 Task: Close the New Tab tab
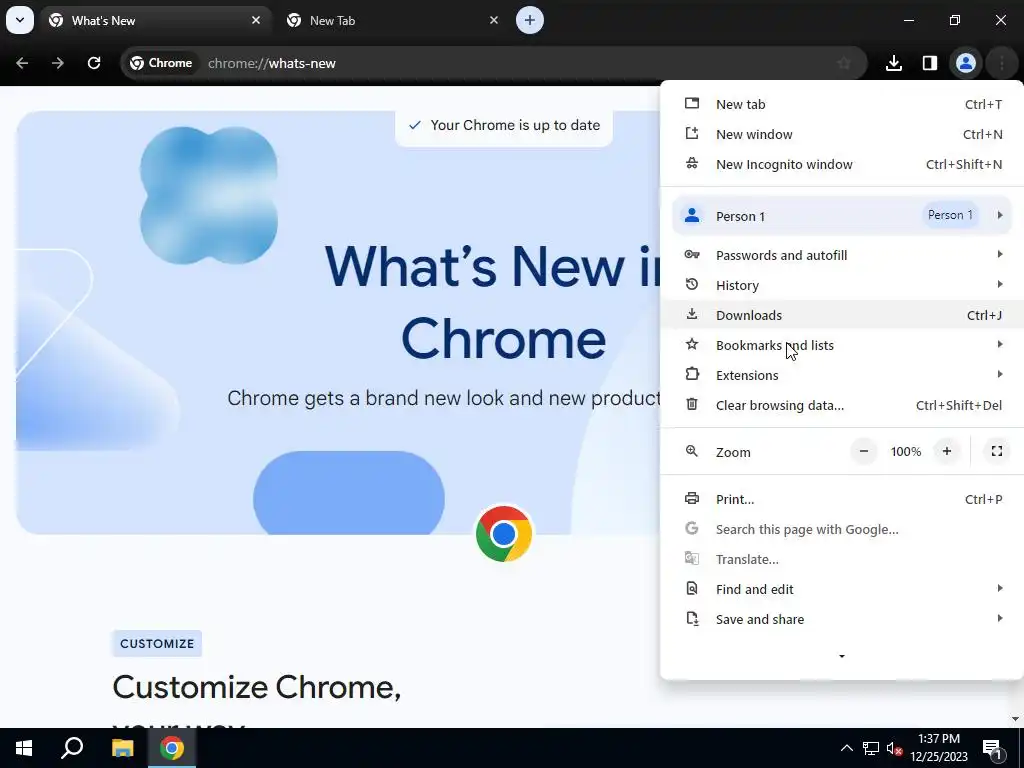[494, 20]
